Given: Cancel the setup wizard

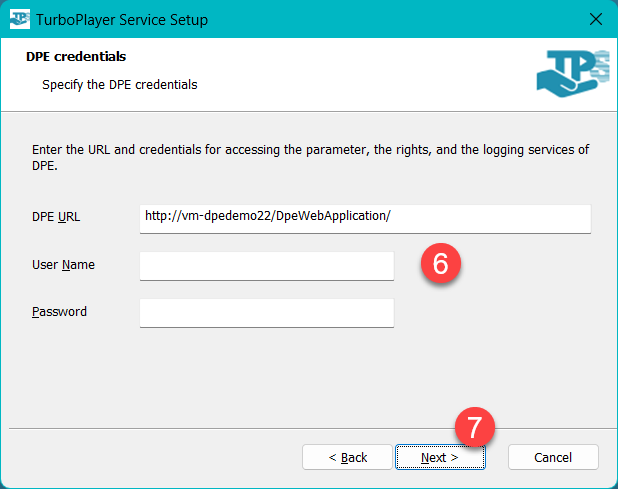Looking at the screenshot, I should pyautogui.click(x=553, y=457).
